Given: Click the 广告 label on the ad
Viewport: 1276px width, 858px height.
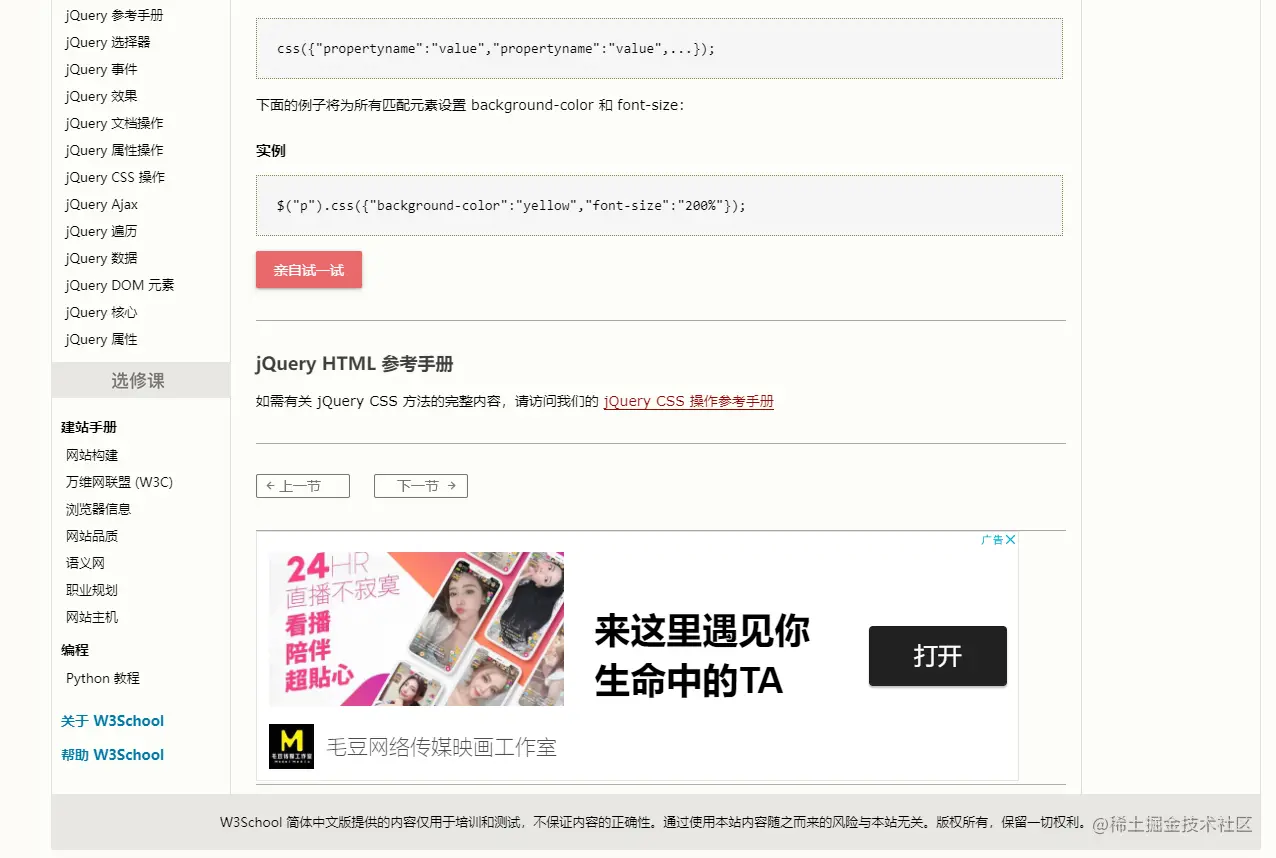Looking at the screenshot, I should point(992,540).
